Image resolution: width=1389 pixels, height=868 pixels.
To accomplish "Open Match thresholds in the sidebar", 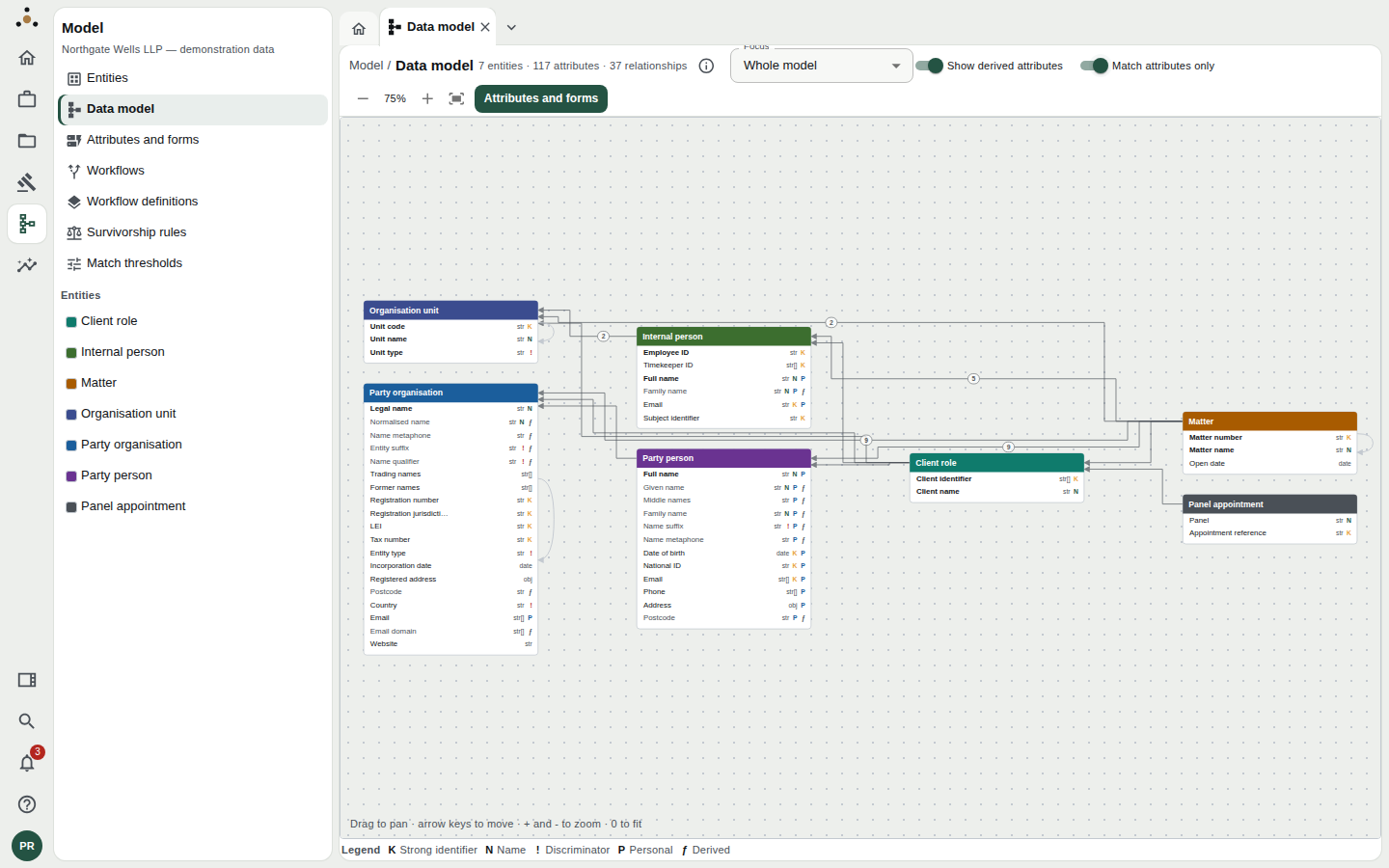I will tap(193, 263).
